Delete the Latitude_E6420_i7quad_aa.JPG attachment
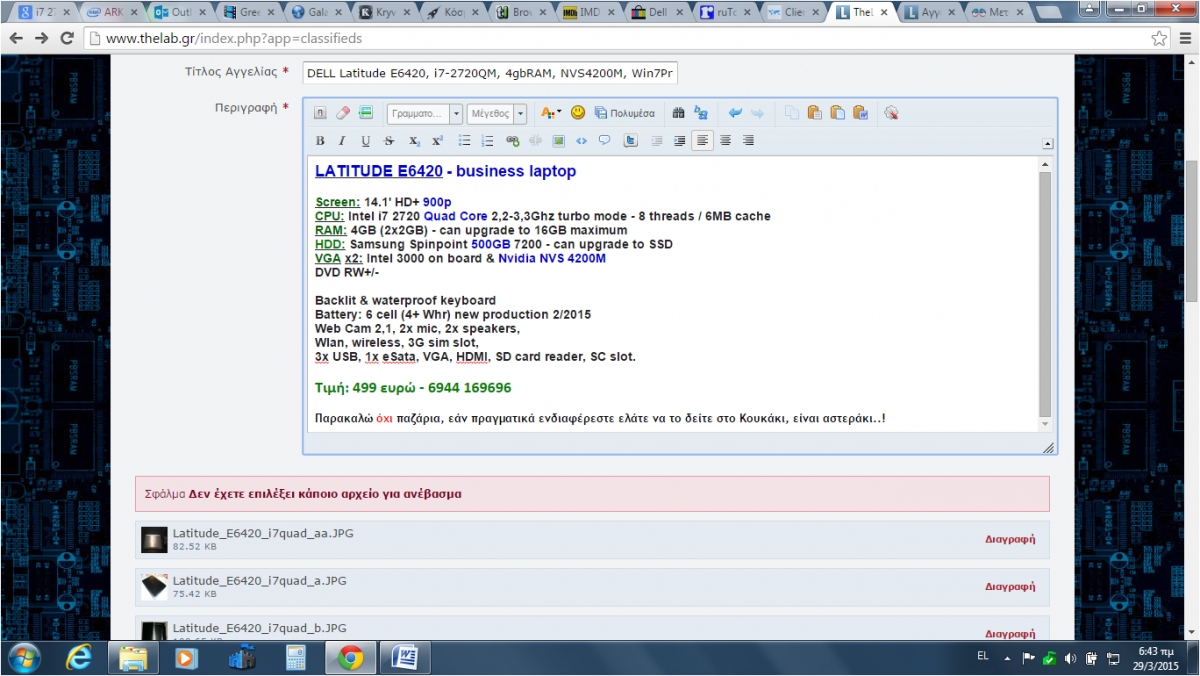1200x676 pixels. click(1010, 539)
